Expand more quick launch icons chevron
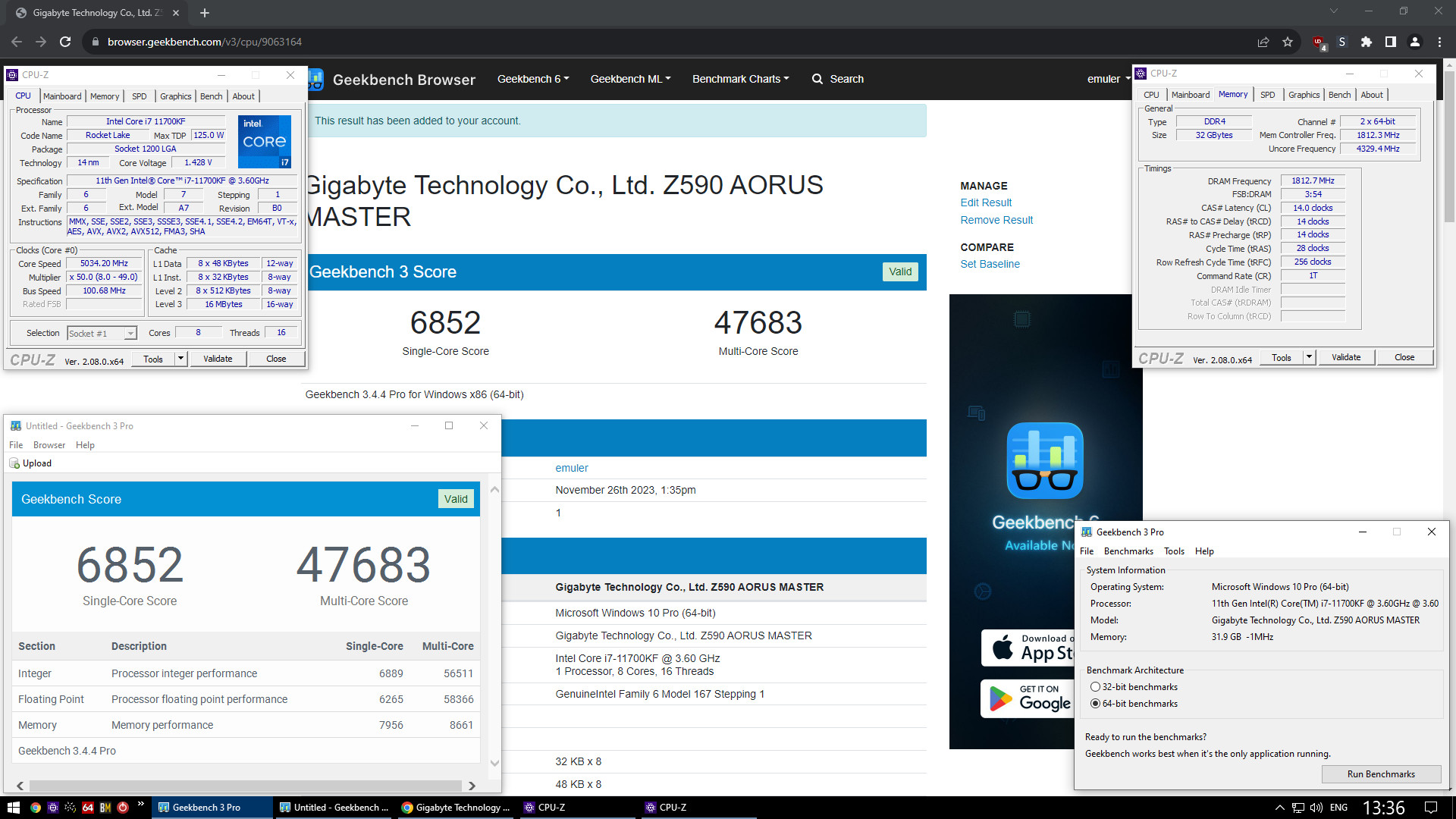 pyautogui.click(x=140, y=804)
